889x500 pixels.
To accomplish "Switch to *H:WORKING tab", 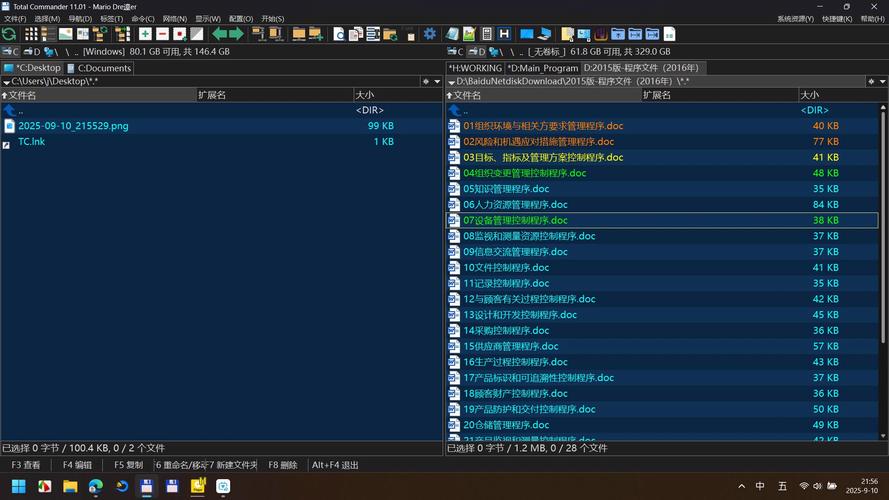I will [x=475, y=68].
